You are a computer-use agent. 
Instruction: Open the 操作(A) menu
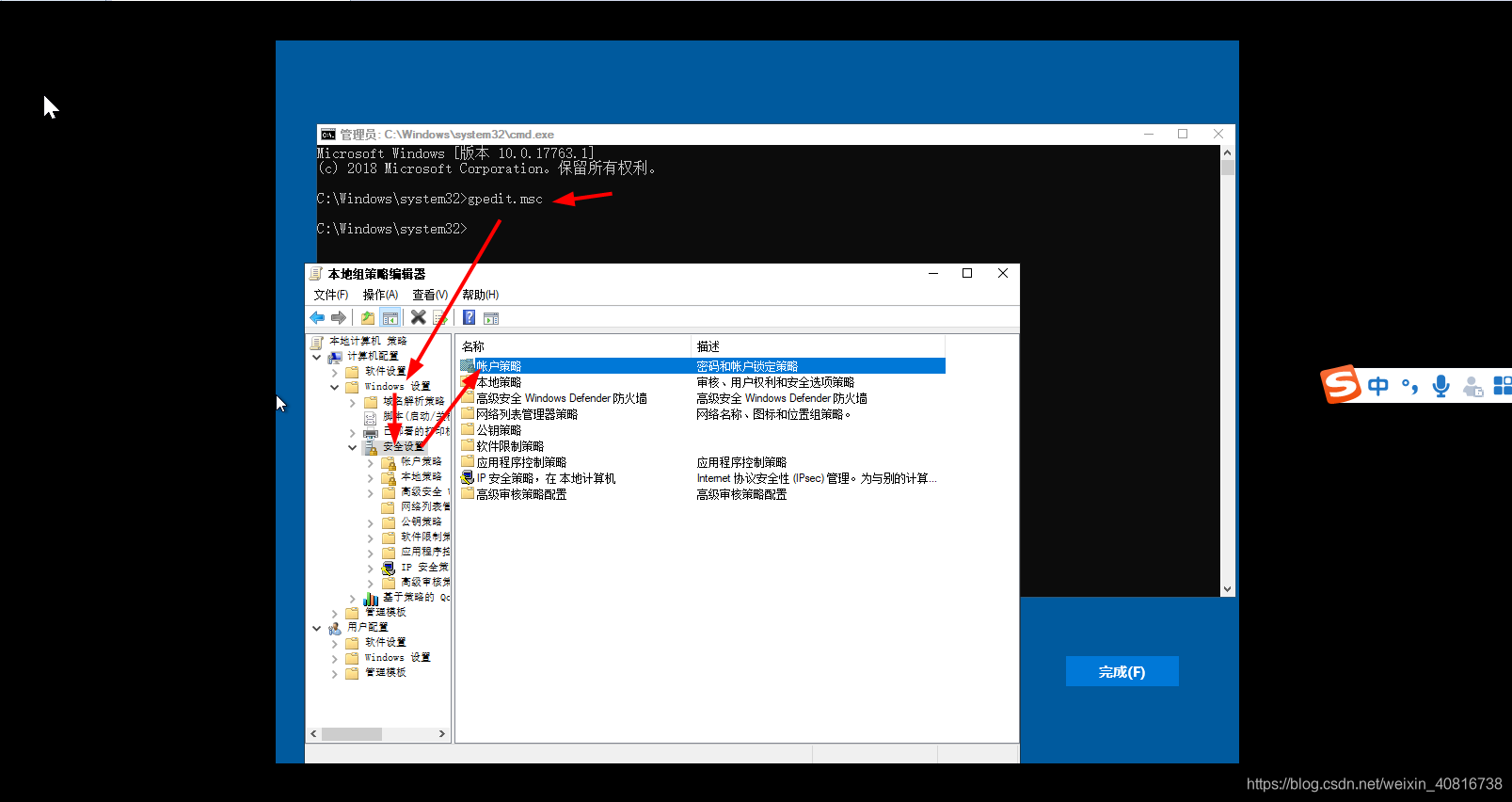click(x=380, y=295)
